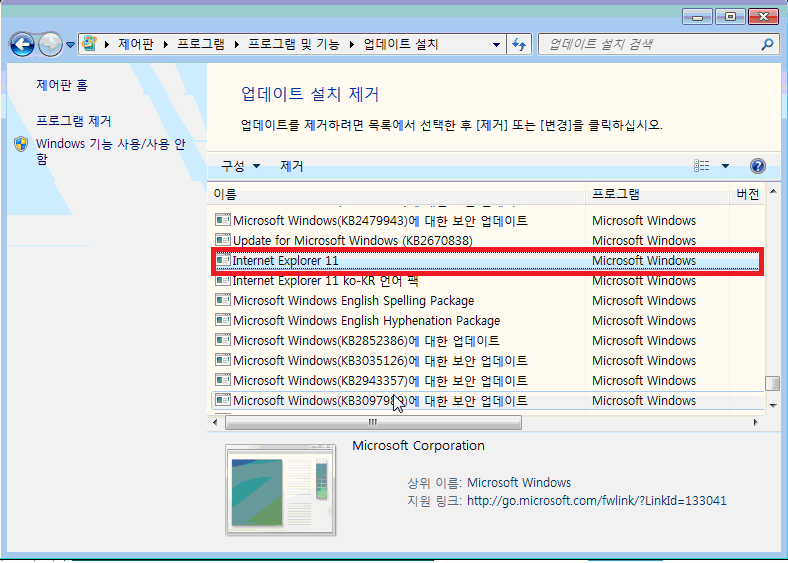Open 프로그램 제거 link
Screen dimensions: 788x563
[x=73, y=121]
